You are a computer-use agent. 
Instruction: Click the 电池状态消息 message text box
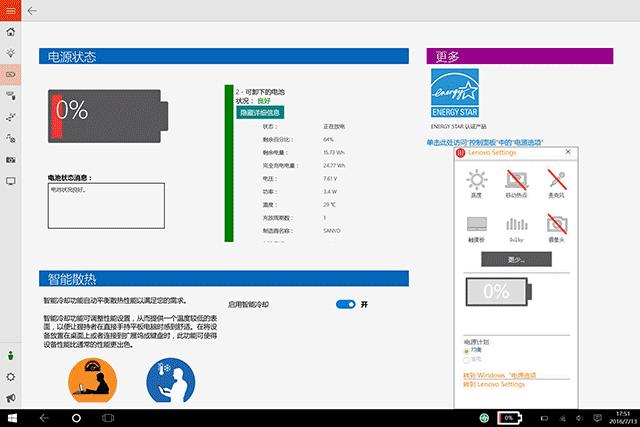(106, 206)
